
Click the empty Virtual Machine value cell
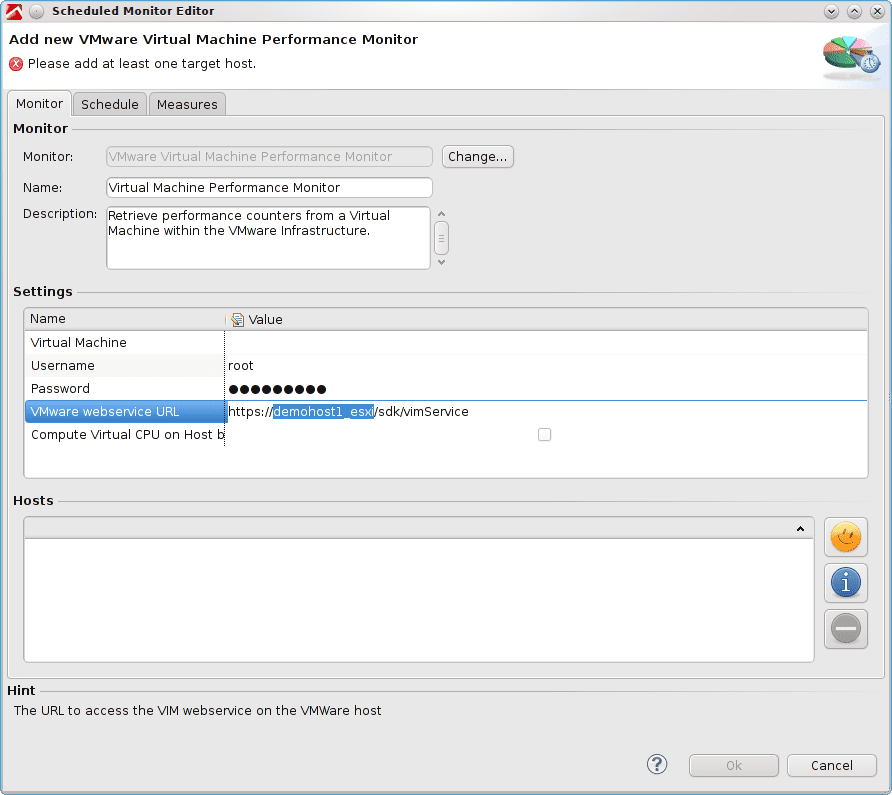coord(546,343)
